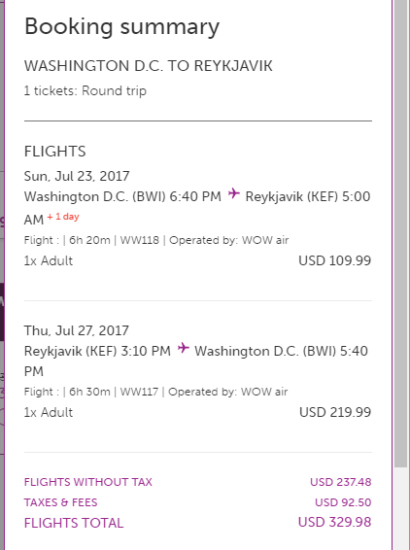Click the FLIGHTS section label

[x=55, y=152]
